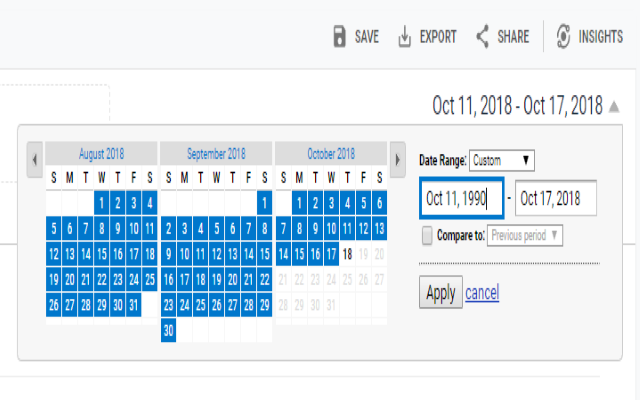Pick October 18 in the calendar
Screen dimensions: 640x400
click(347, 254)
